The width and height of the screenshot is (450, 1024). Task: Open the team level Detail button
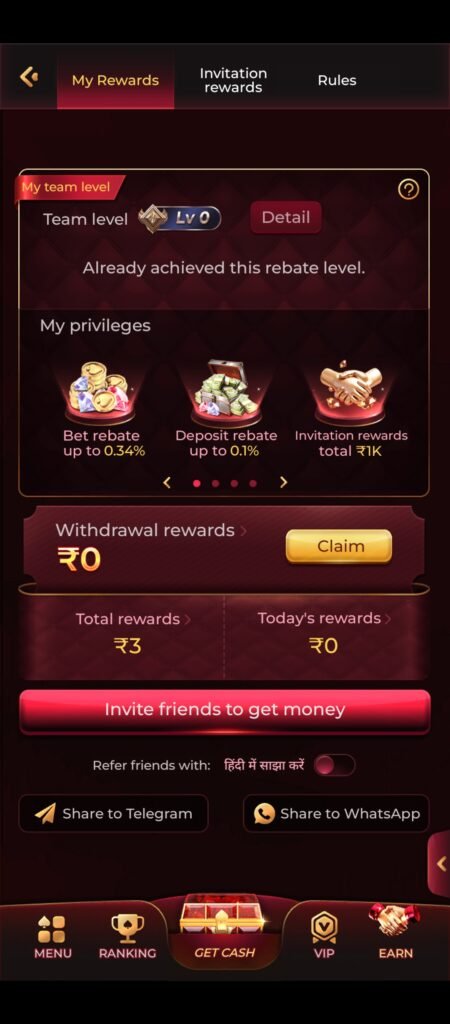tap(286, 217)
